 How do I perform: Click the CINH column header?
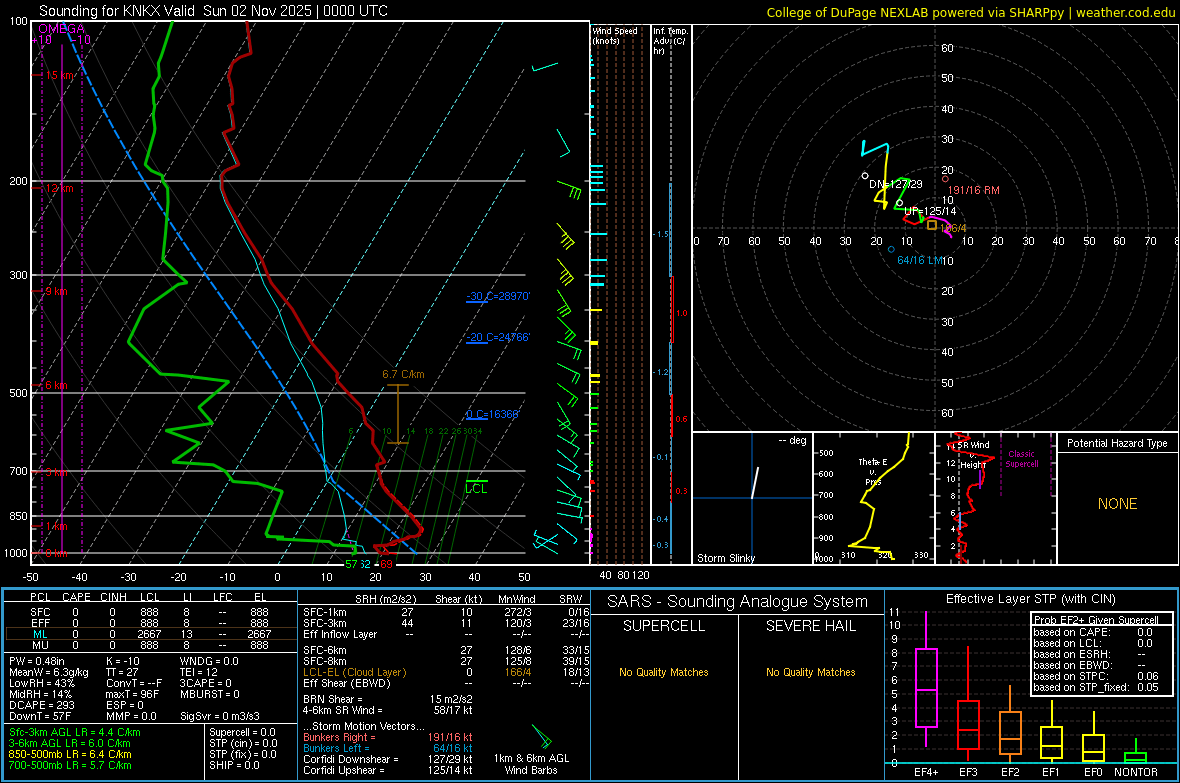(x=114, y=597)
